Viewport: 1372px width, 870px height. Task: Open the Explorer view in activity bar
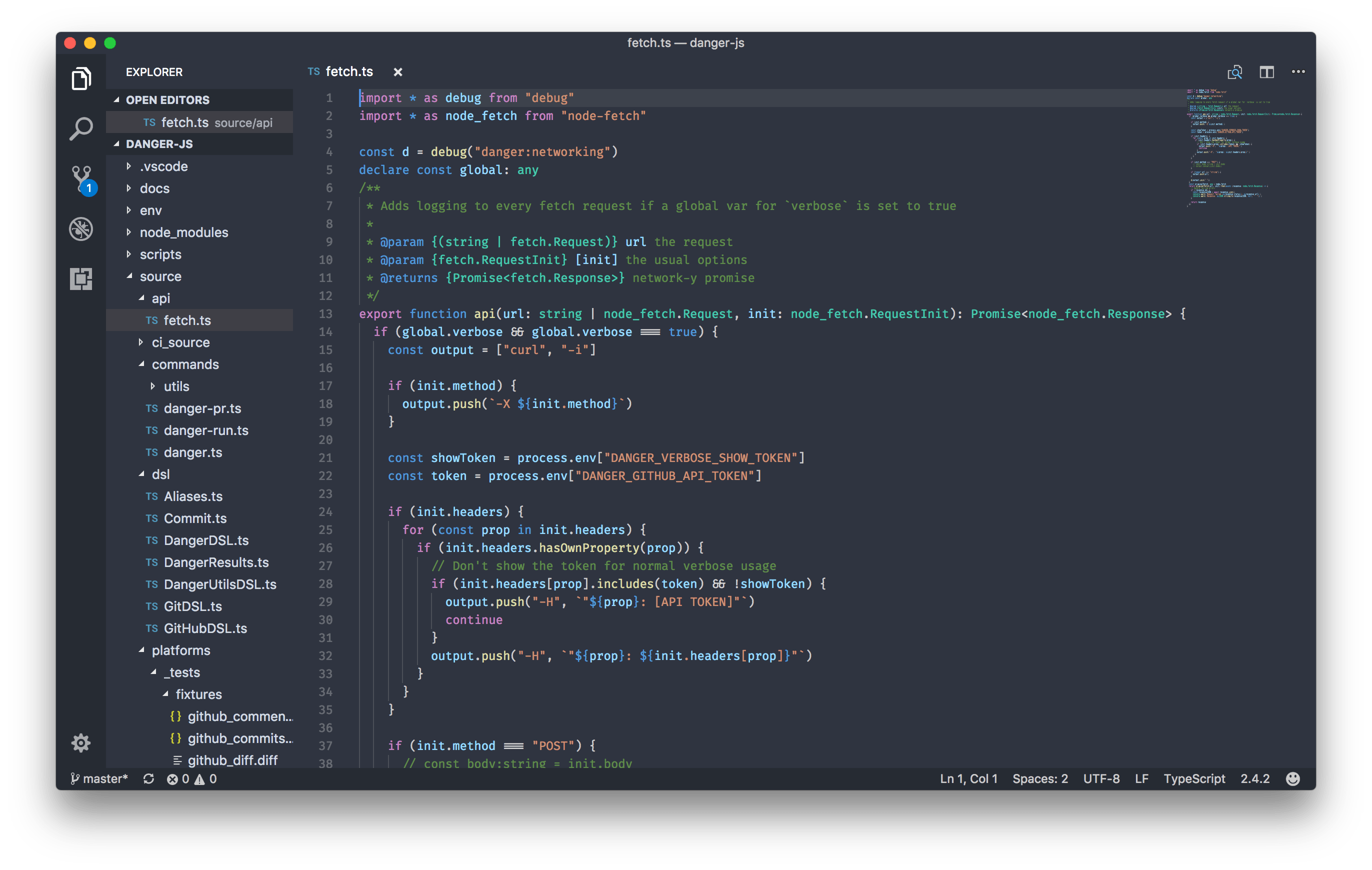(81, 78)
